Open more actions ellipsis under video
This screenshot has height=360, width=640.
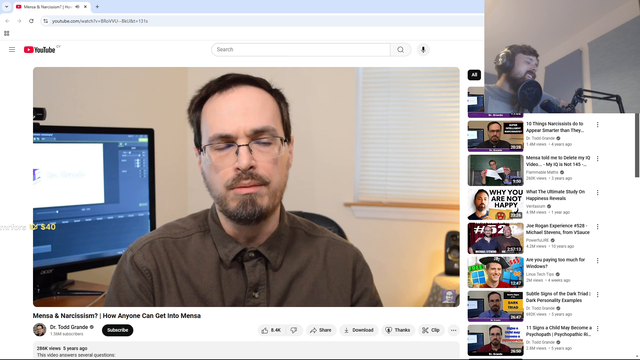(x=453, y=330)
